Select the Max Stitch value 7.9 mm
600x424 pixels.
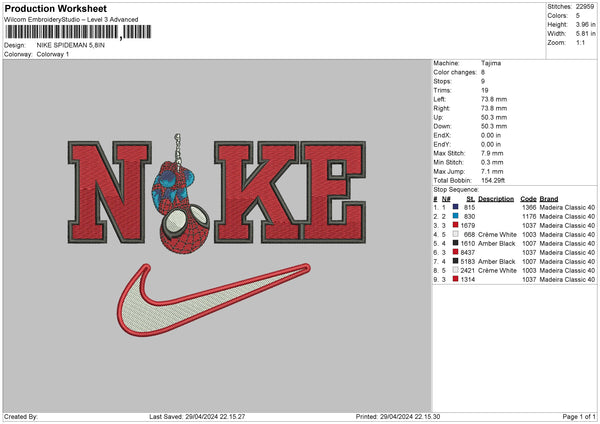tap(492, 153)
